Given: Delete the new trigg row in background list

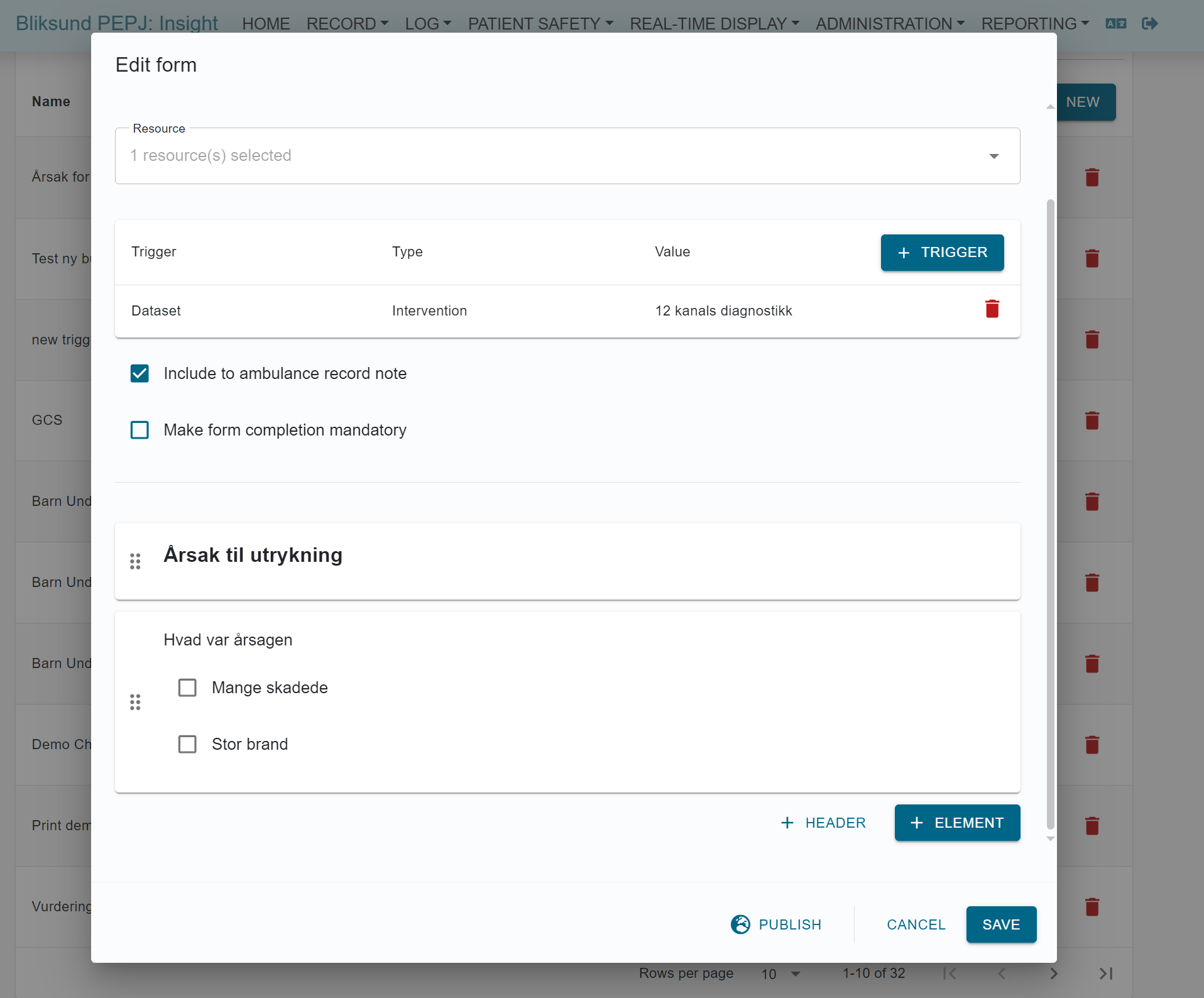Looking at the screenshot, I should [x=1092, y=339].
